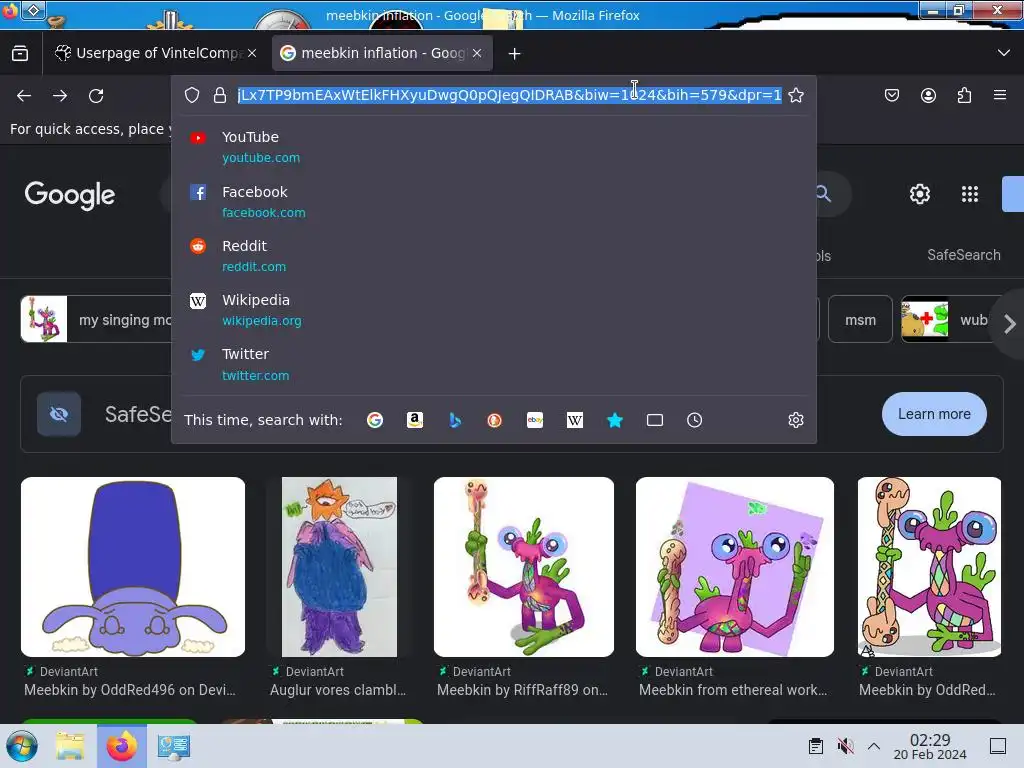Open the taskbar clock and date
Screen dimensions: 1024x768
click(930, 746)
